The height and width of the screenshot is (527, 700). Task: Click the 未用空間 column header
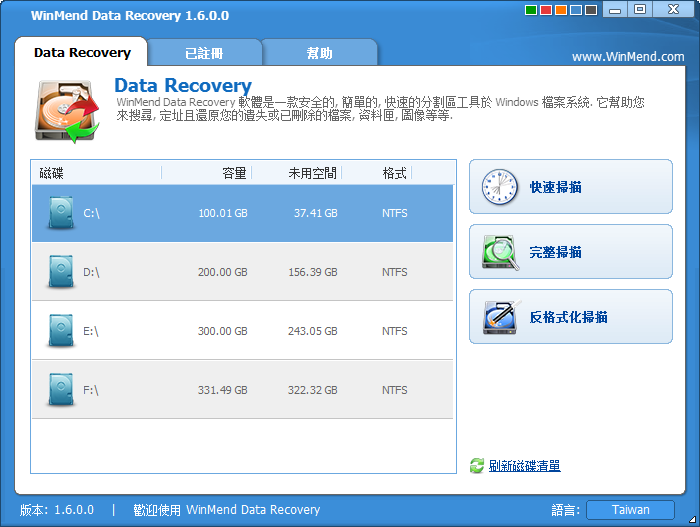click(312, 173)
